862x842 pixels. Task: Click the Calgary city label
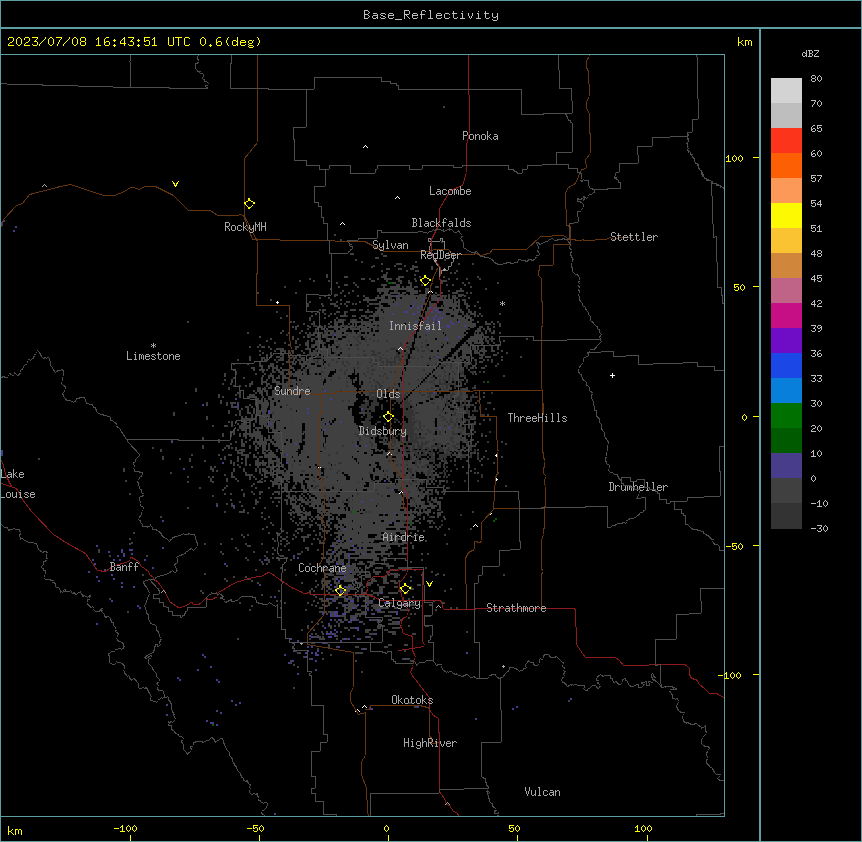(400, 603)
